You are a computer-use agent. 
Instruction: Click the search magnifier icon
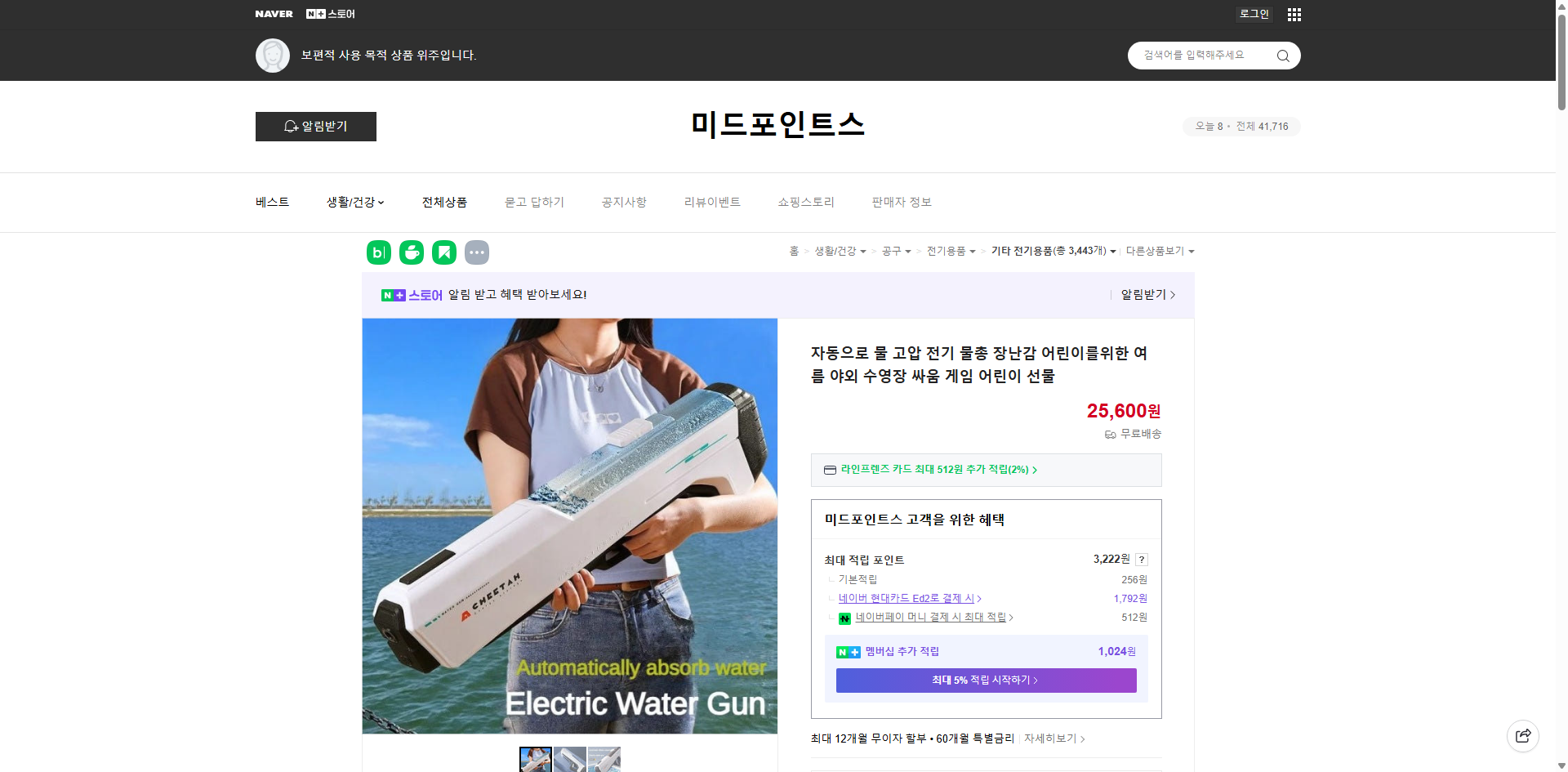point(1282,55)
